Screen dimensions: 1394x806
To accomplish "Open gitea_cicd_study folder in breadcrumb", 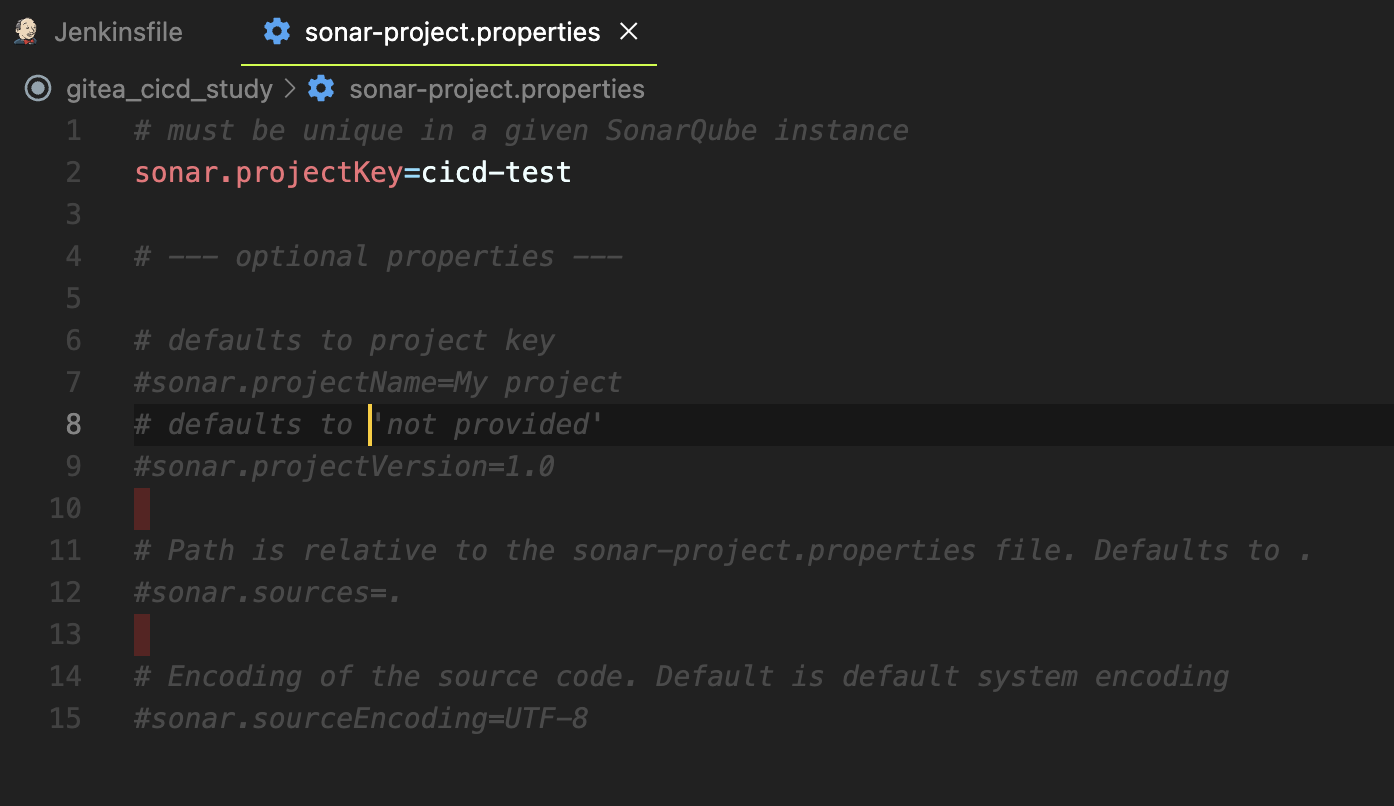I will (x=169, y=89).
